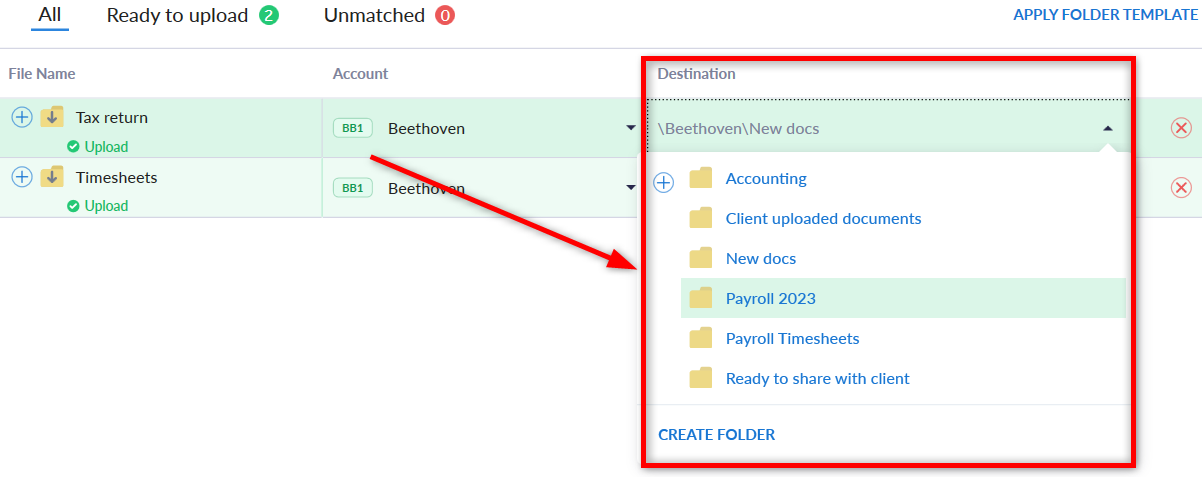Click the Timesheets folder icon
The height and width of the screenshot is (477, 1202).
point(52,177)
